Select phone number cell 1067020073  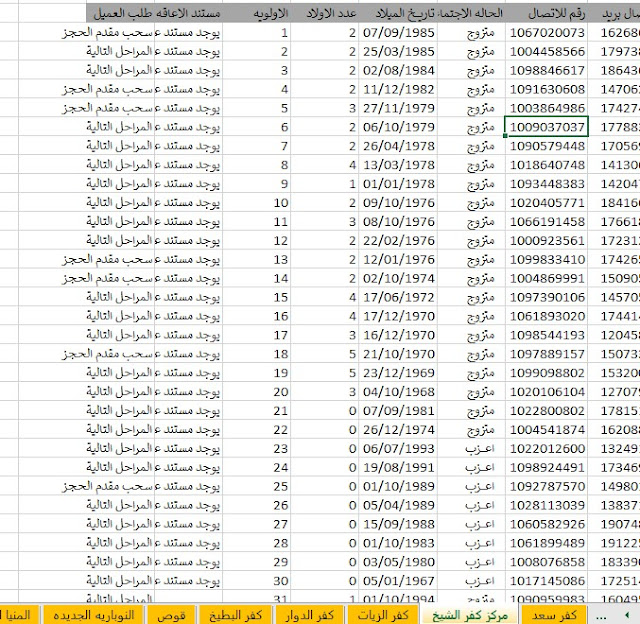[547, 32]
